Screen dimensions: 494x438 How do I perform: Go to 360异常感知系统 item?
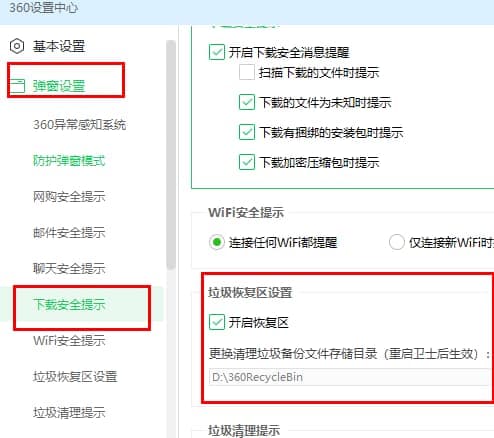point(79,125)
